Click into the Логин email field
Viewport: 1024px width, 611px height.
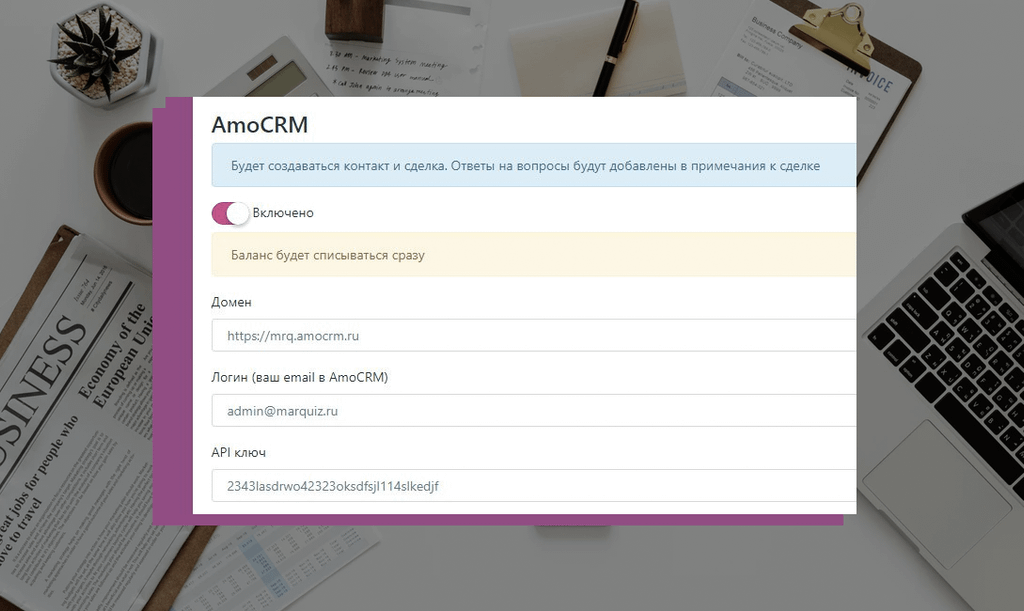534,411
